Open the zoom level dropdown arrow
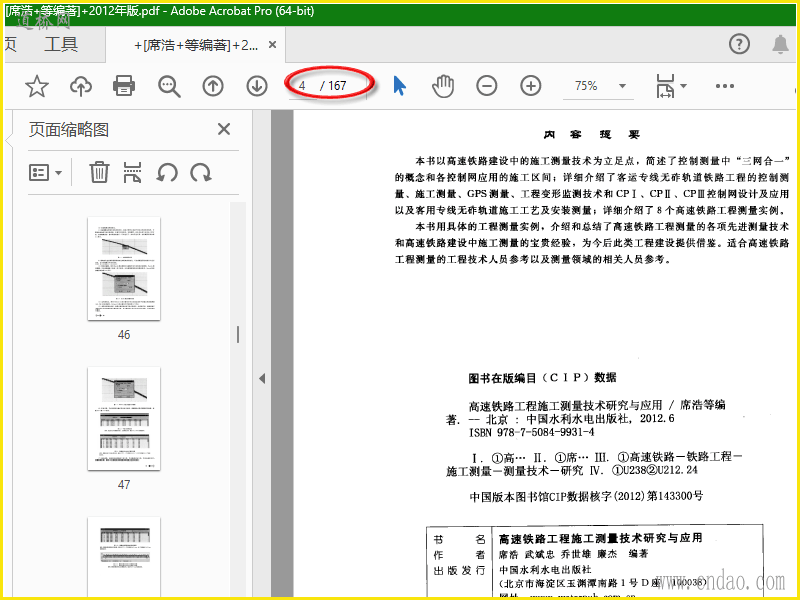 pyautogui.click(x=622, y=86)
